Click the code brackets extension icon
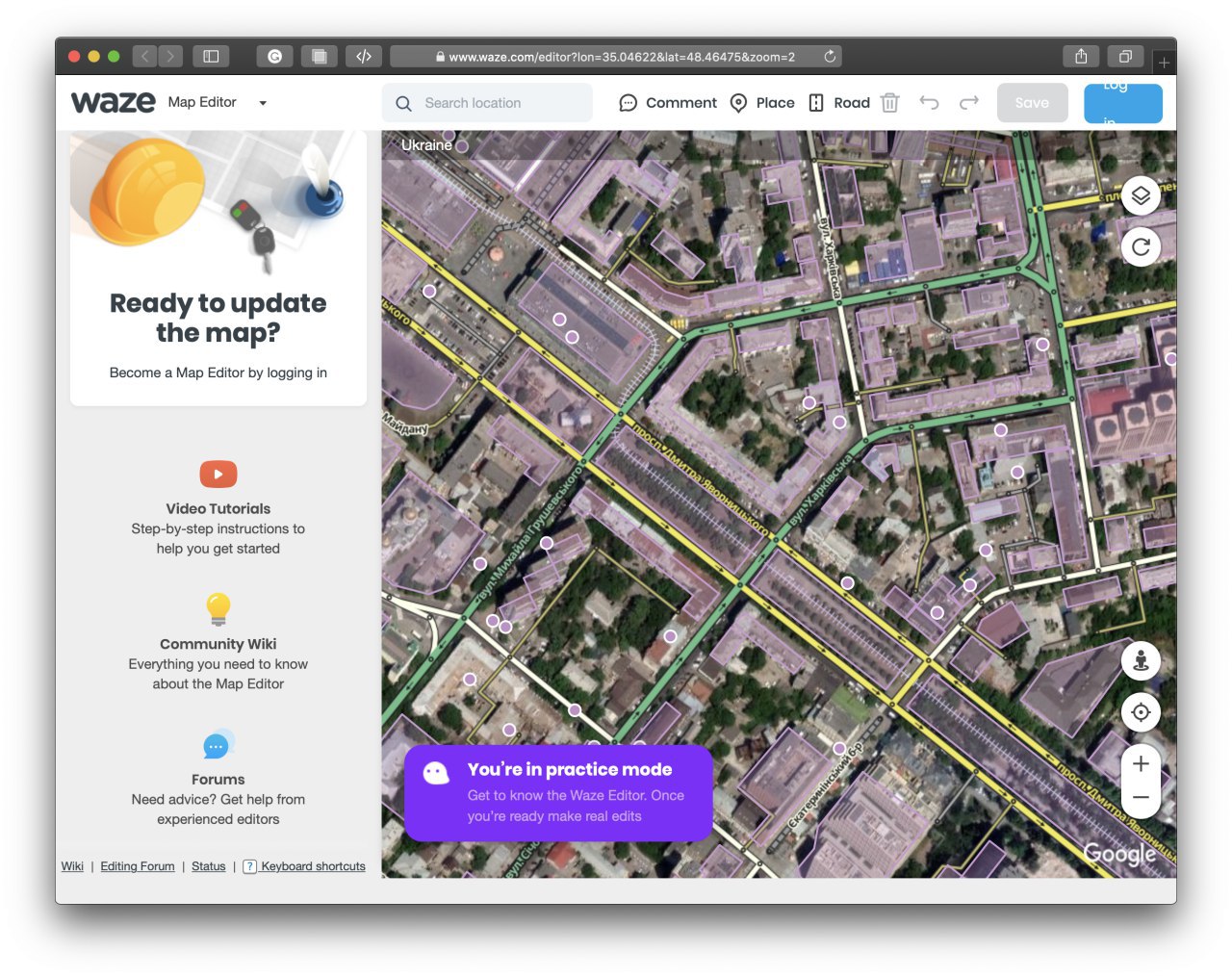The width and height of the screenshot is (1232, 977). [x=364, y=57]
